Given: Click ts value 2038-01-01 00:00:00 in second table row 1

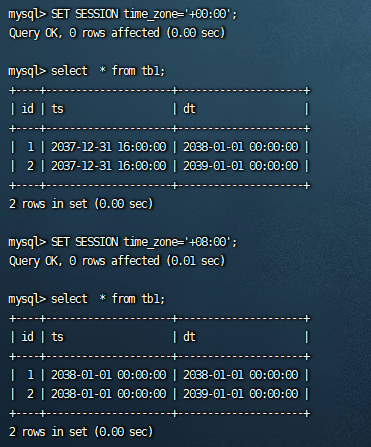Looking at the screenshot, I should tap(109, 375).
